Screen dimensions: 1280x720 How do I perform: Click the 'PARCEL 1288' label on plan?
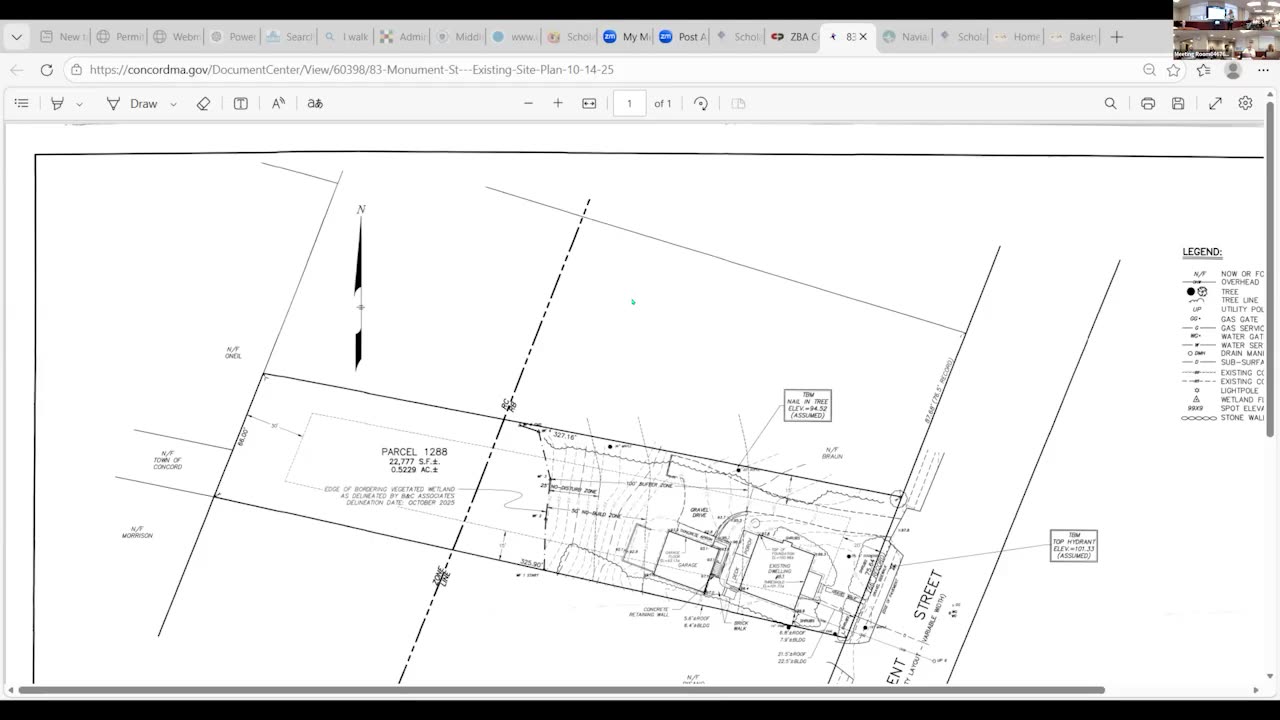coord(414,452)
